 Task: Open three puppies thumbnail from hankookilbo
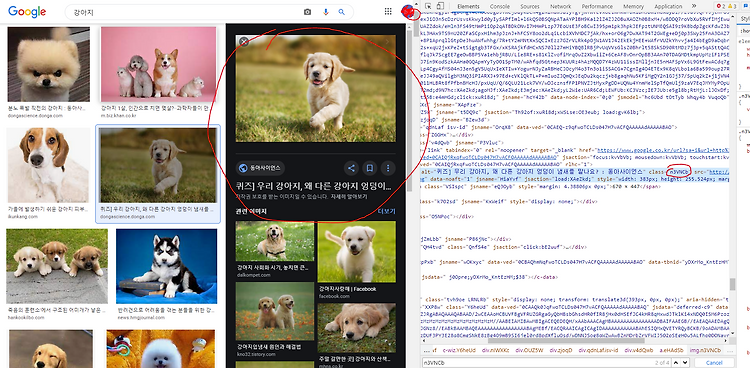(x=57, y=267)
